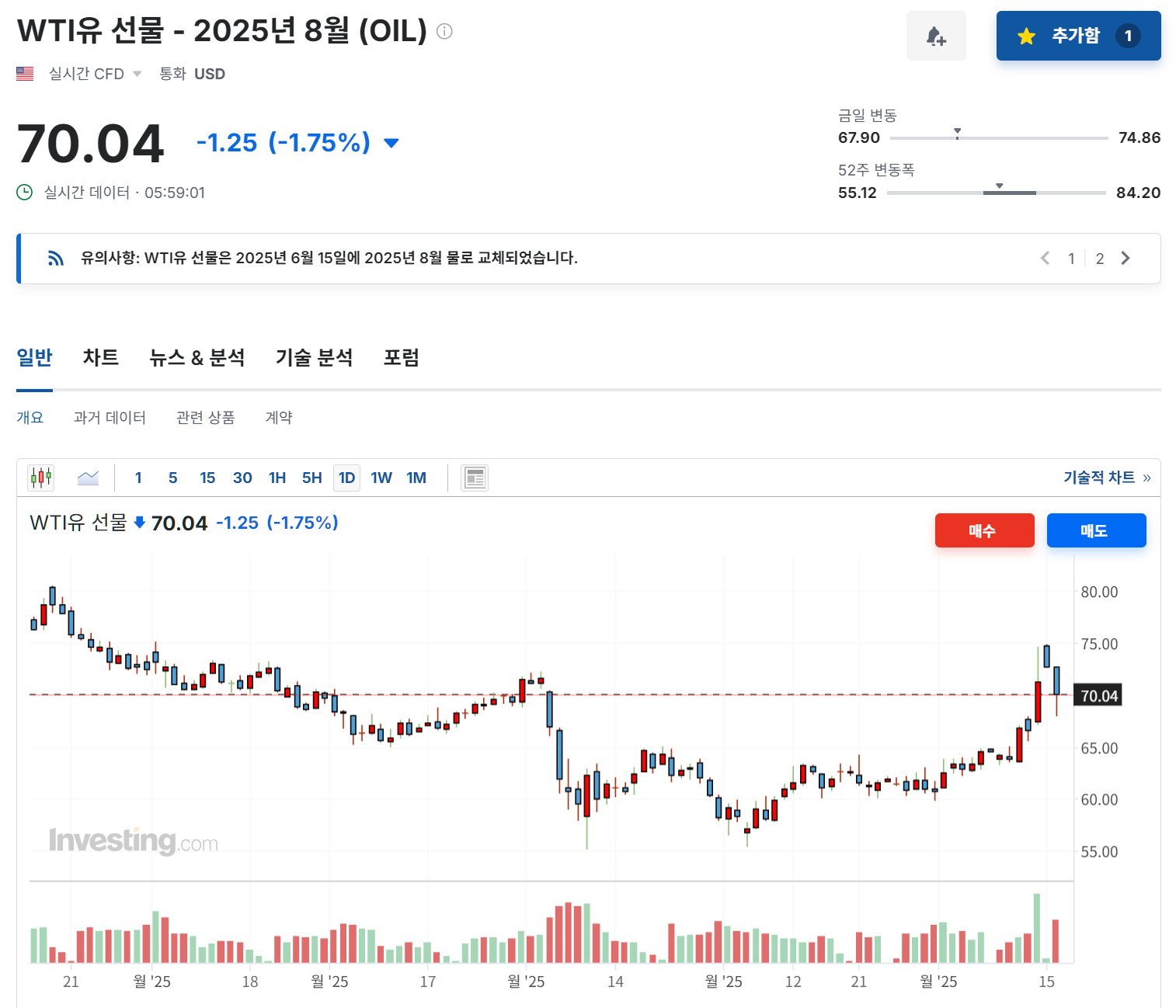Click the star icon in 추가함 button

click(x=1027, y=36)
